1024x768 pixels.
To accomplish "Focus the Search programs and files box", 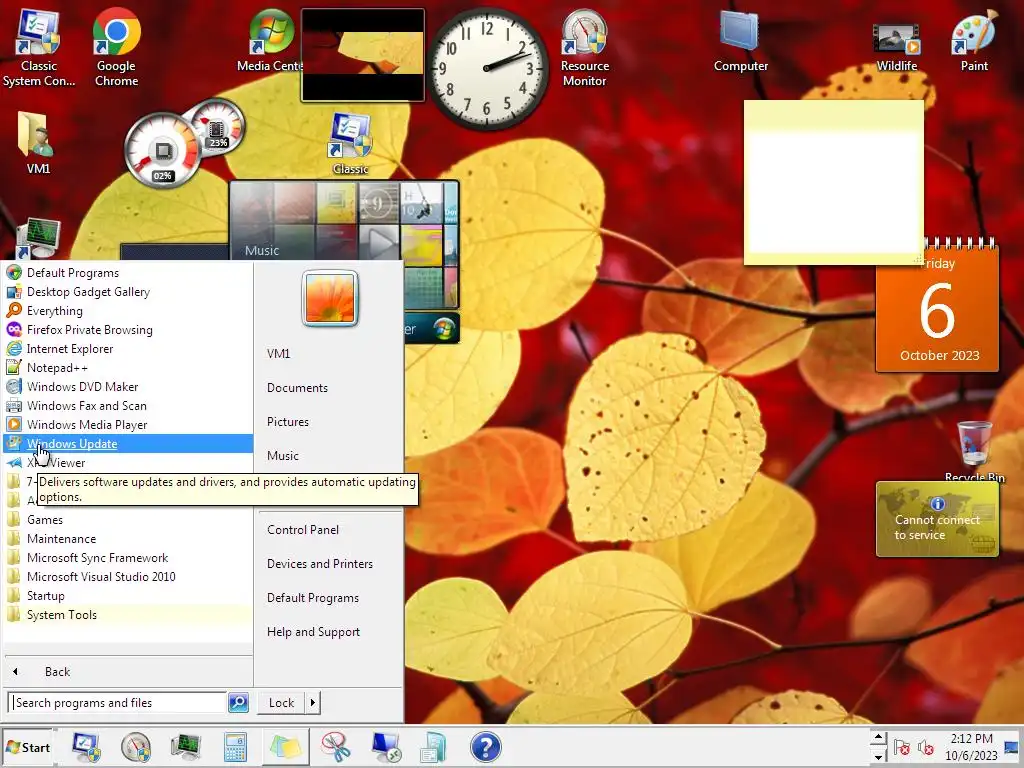I will coord(118,703).
